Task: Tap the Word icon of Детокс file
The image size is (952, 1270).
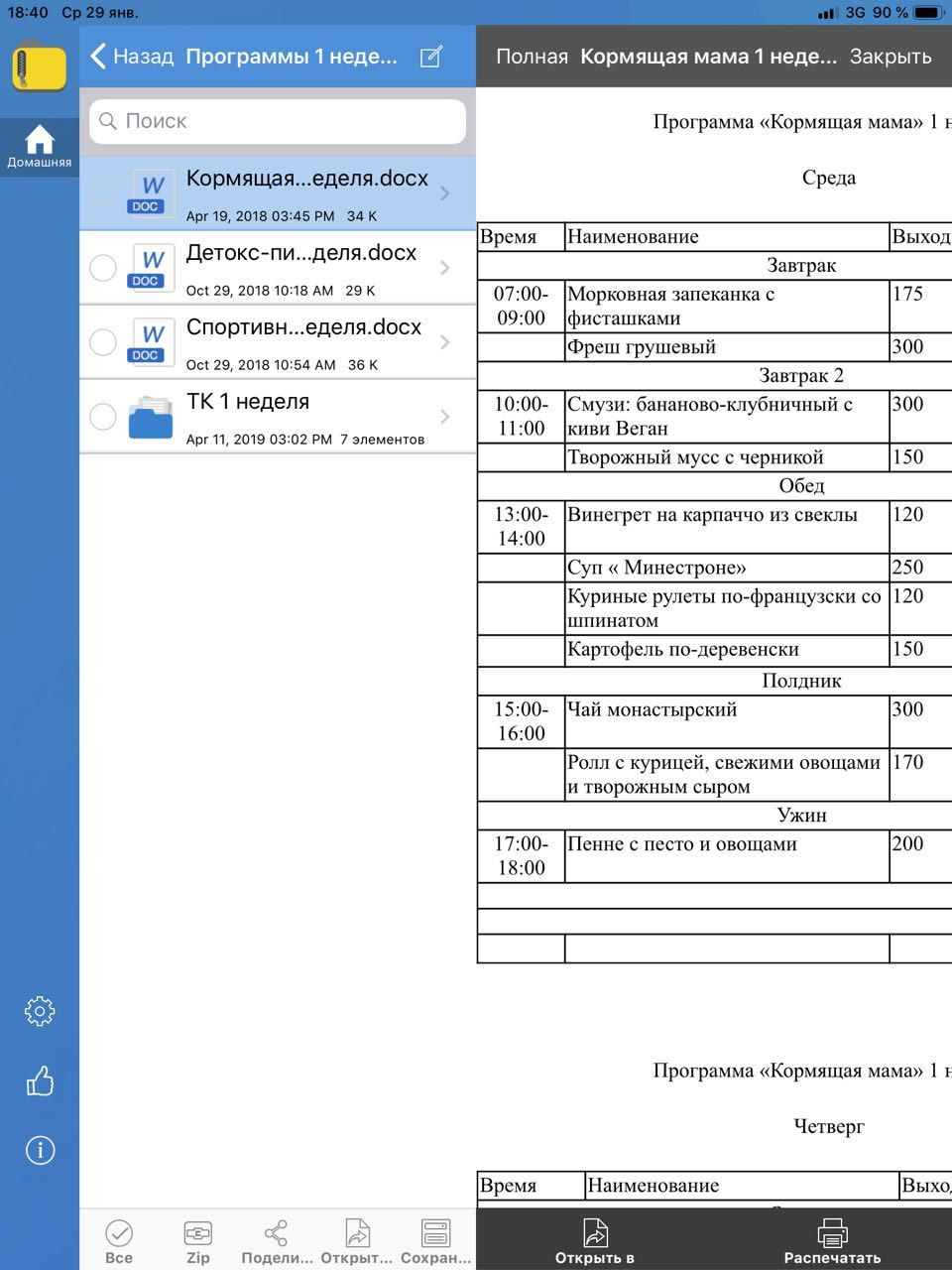Action: (152, 267)
